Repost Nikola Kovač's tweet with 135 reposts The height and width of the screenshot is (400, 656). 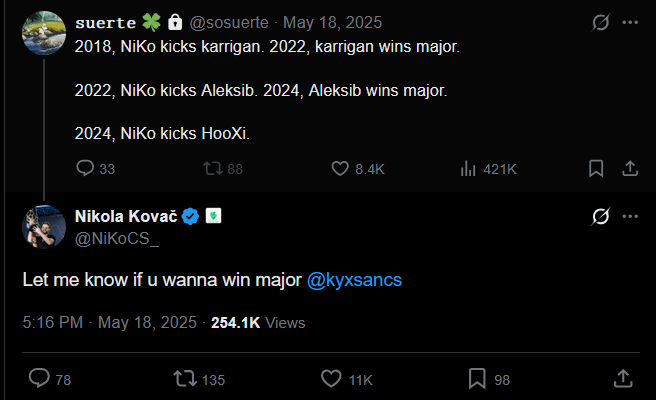pyautogui.click(x=184, y=379)
